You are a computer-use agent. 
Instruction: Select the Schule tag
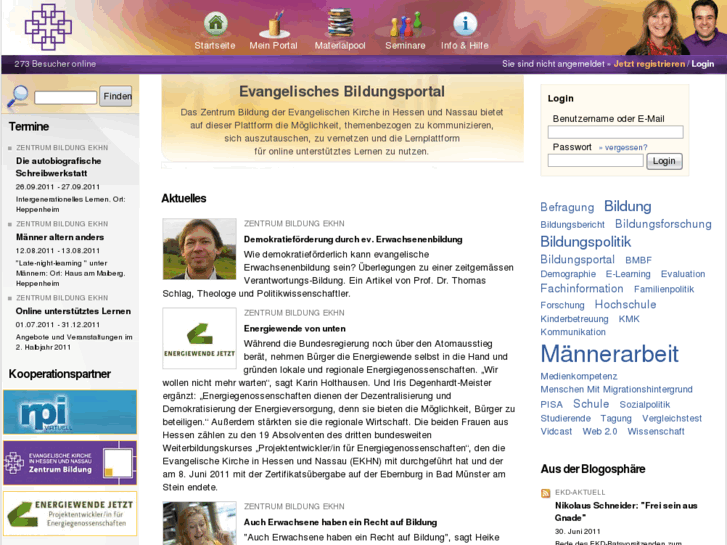click(591, 404)
